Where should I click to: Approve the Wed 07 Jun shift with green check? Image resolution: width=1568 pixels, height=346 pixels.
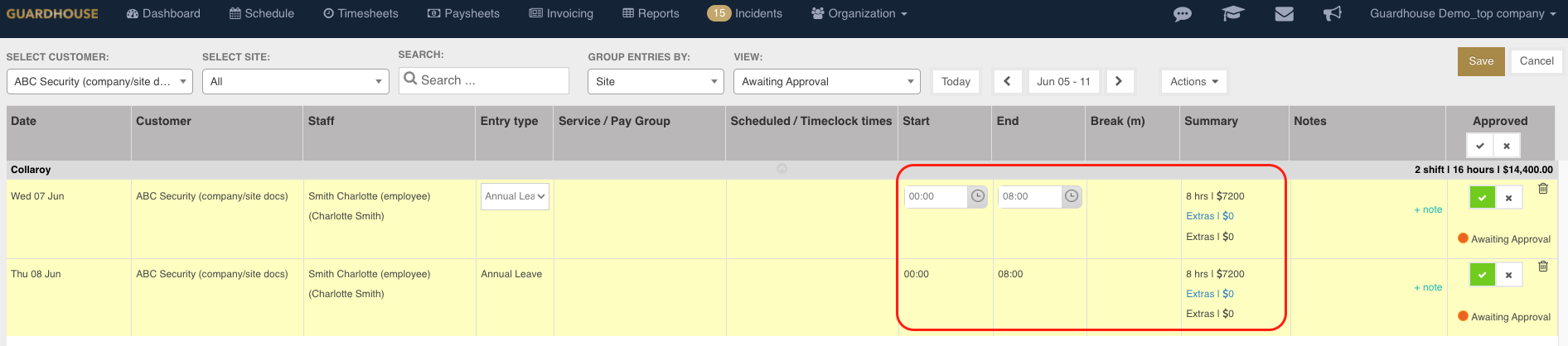click(x=1482, y=198)
